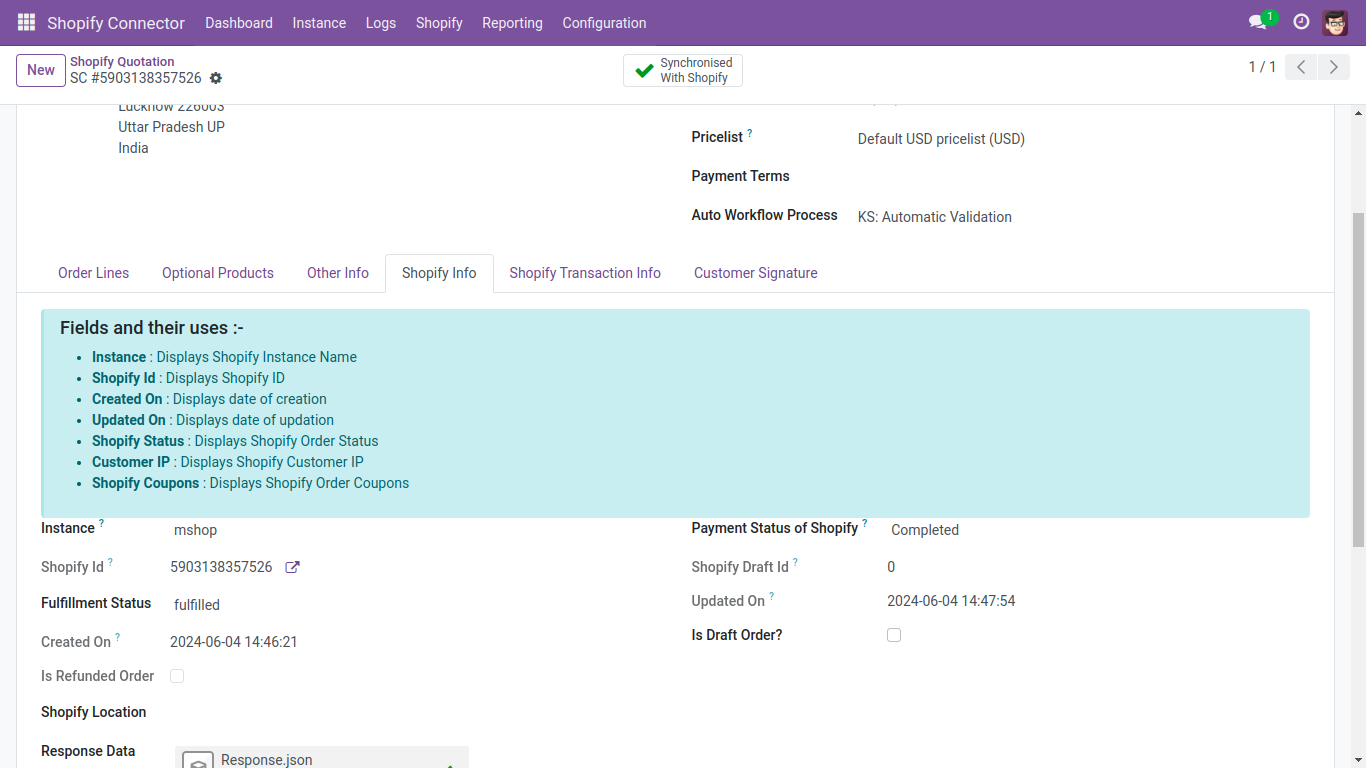1366x768 pixels.
Task: Go to next record with right arrow
Action: (x=1333, y=66)
